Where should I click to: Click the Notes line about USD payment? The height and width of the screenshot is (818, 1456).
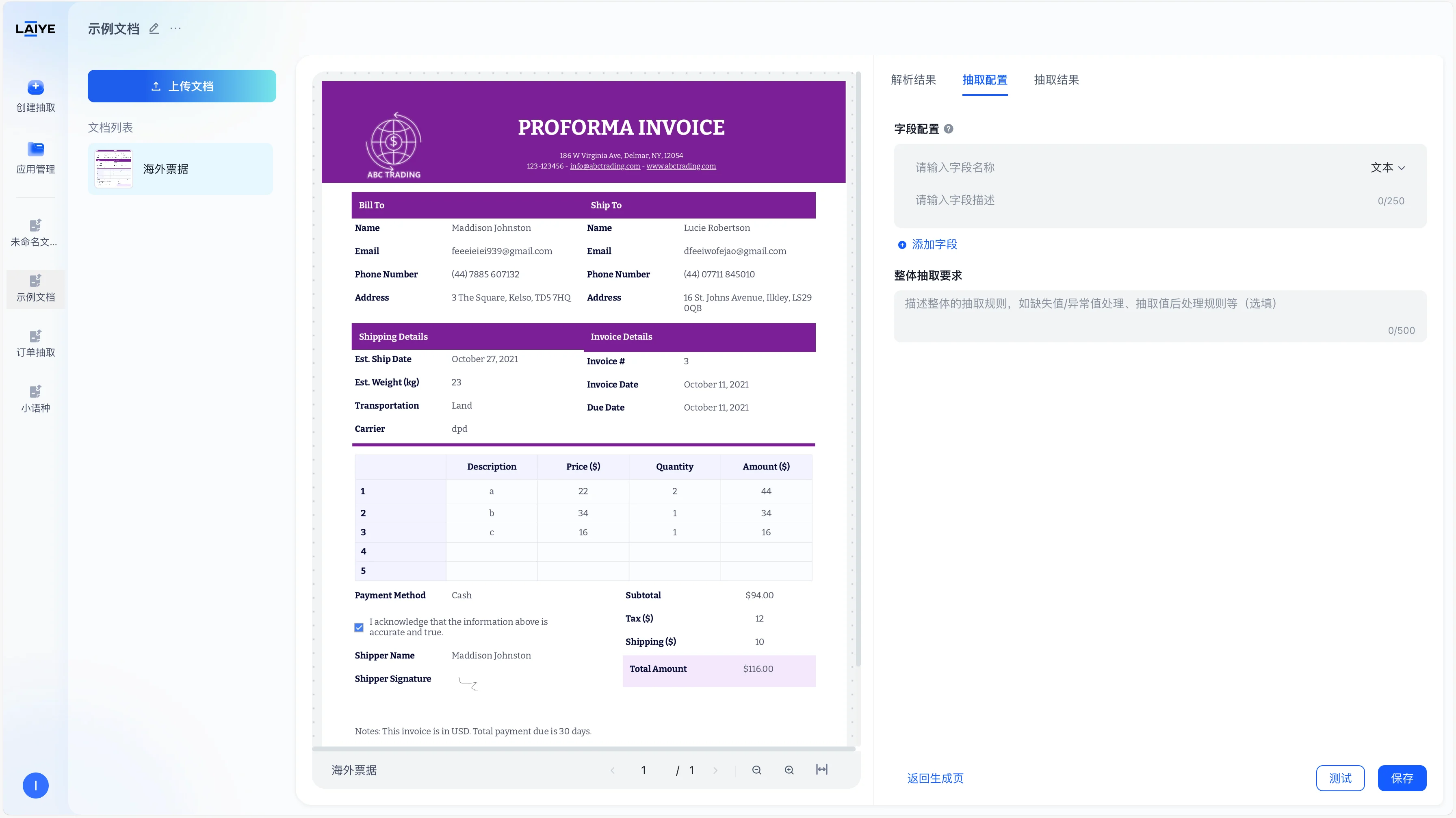click(x=473, y=731)
